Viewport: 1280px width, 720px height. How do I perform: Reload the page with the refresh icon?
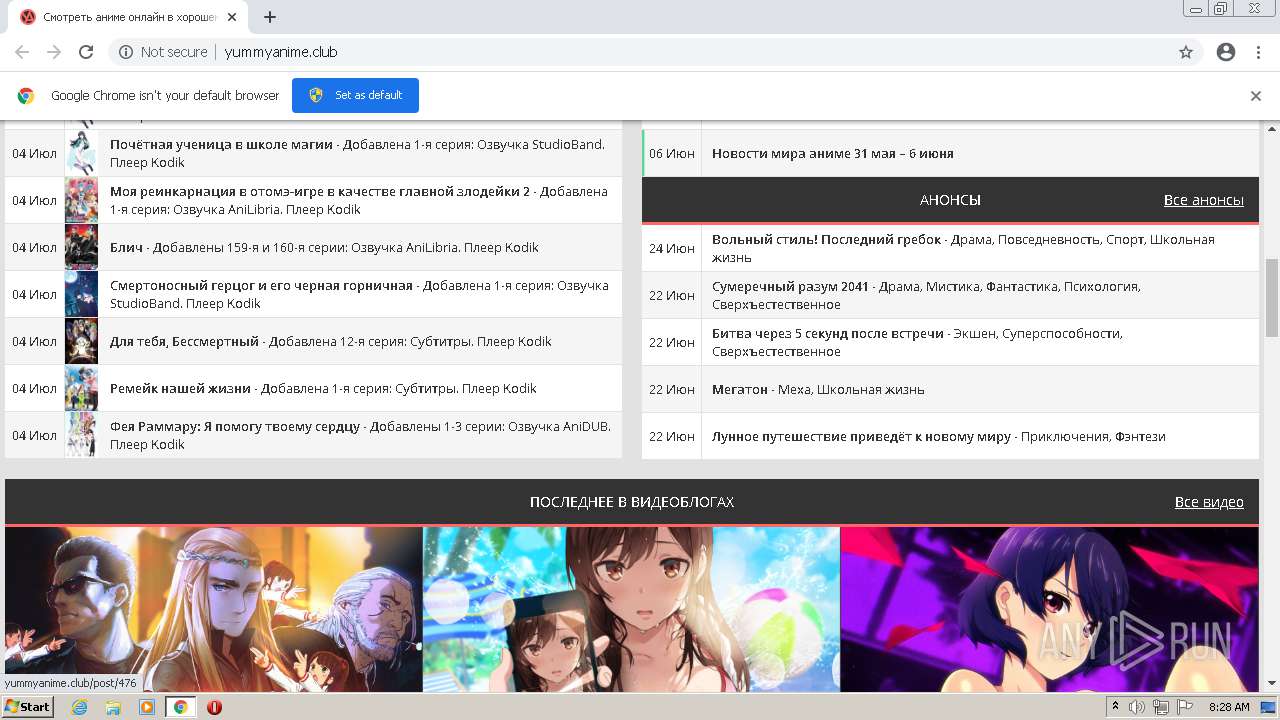click(86, 52)
